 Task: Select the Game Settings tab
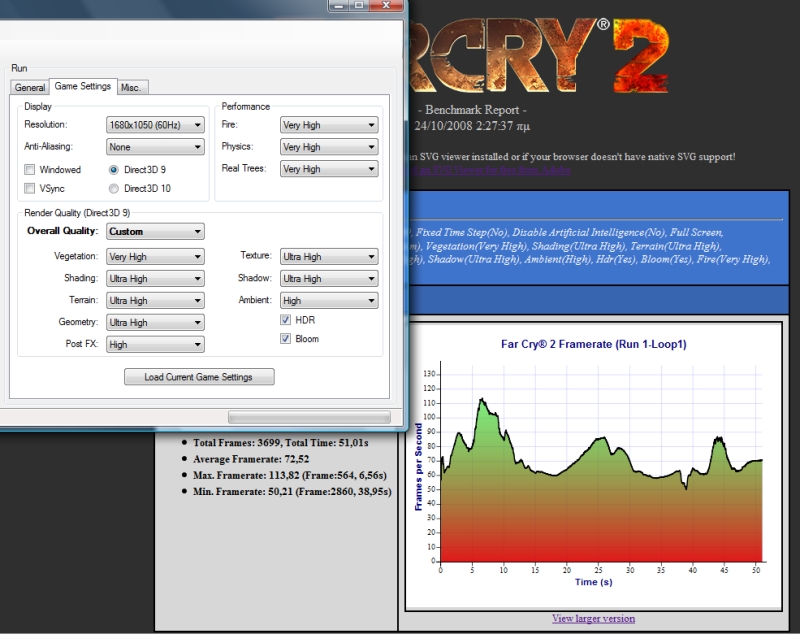(83, 86)
